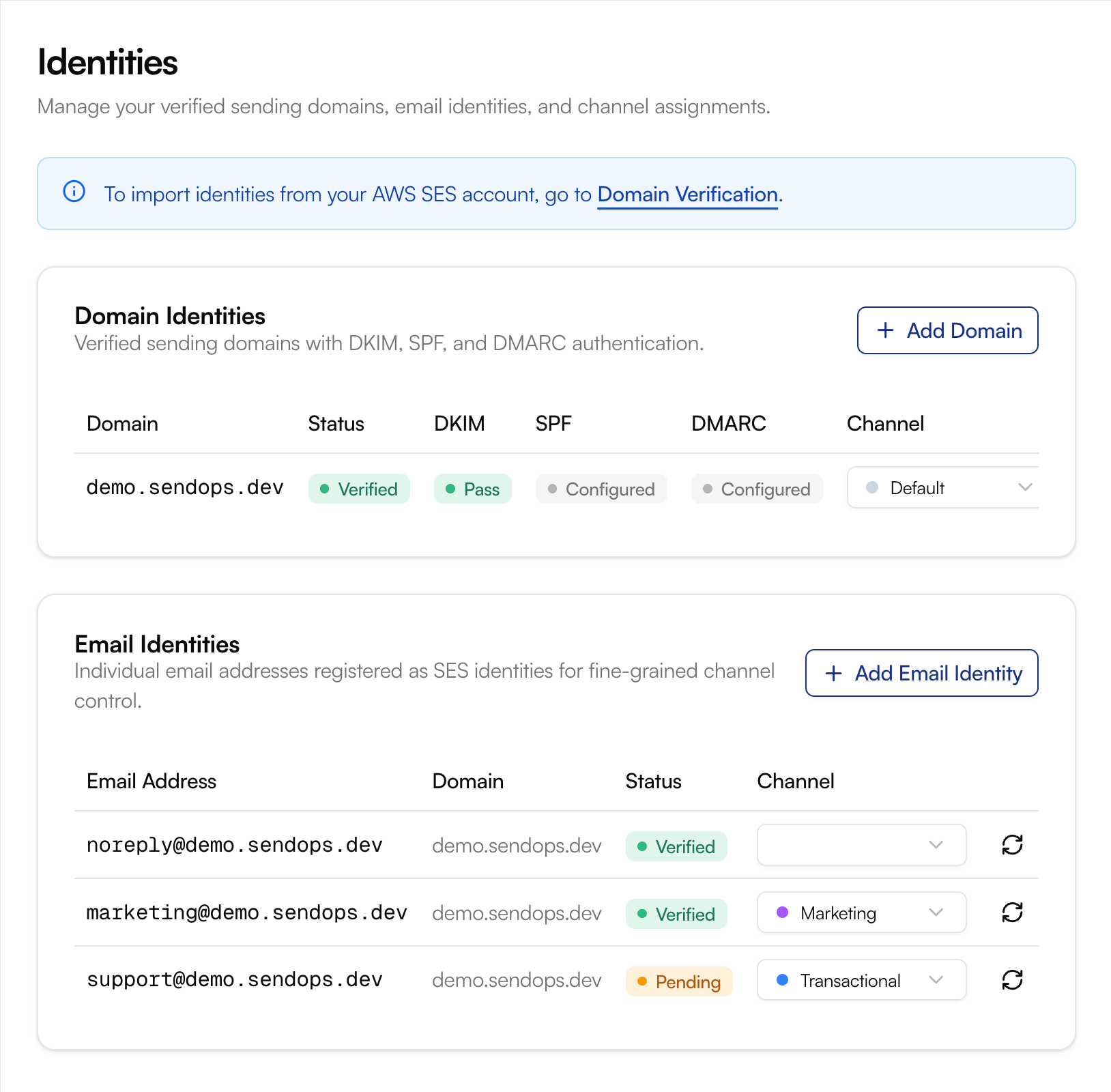This screenshot has height=1092, width=1111.
Task: Click the info icon in the banner
Action: coord(74,192)
